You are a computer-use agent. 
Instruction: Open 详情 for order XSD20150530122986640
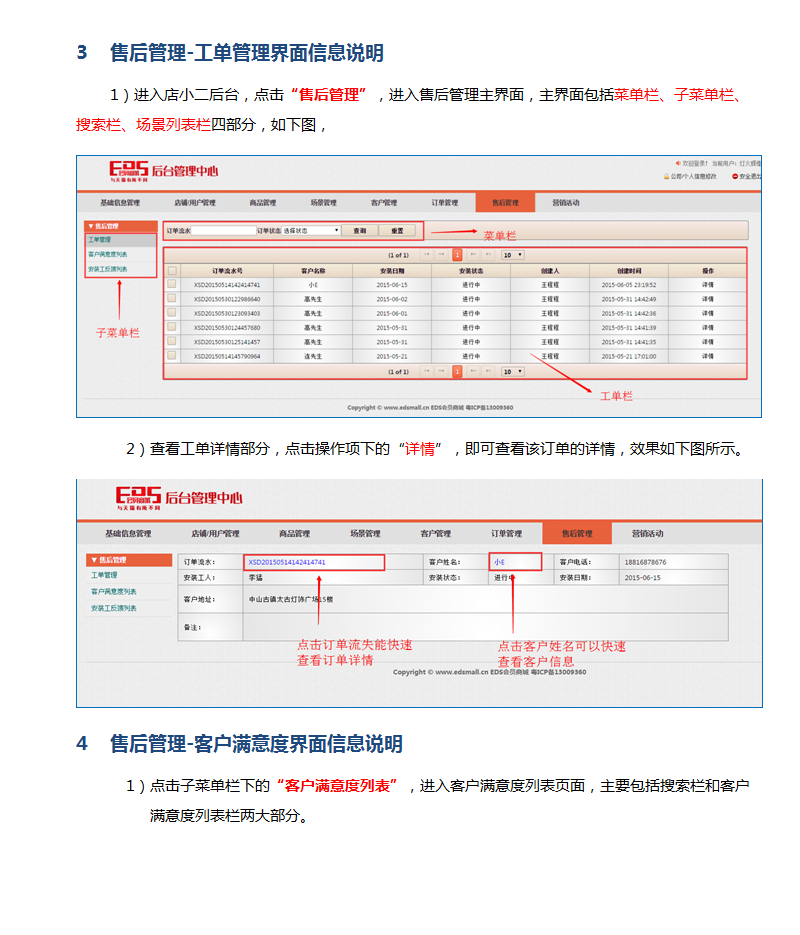(x=708, y=299)
